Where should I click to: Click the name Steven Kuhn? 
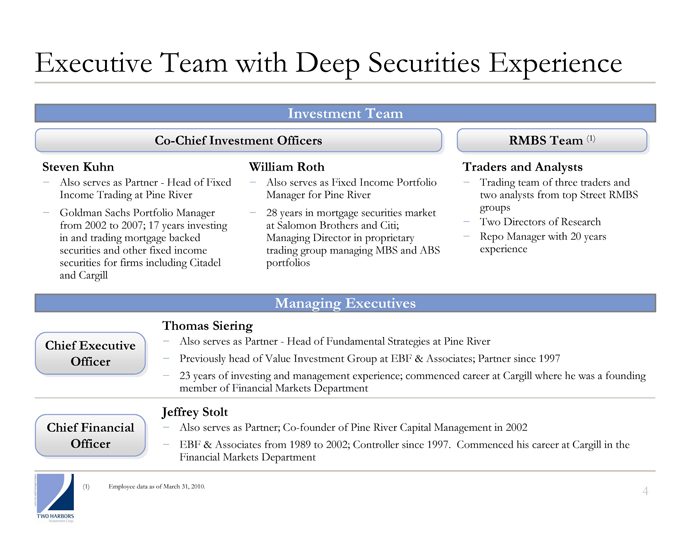(78, 167)
